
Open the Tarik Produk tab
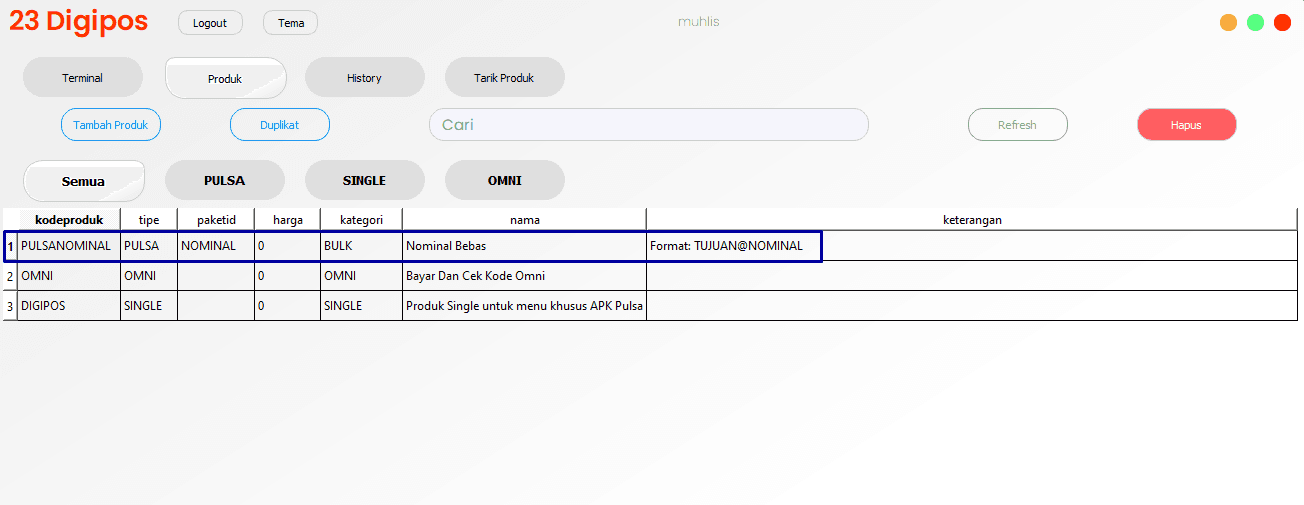pyautogui.click(x=504, y=78)
